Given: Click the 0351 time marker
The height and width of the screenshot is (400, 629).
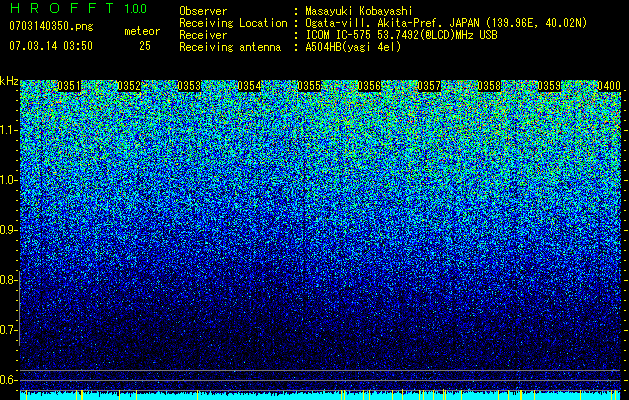Looking at the screenshot, I should pyautogui.click(x=69, y=86).
